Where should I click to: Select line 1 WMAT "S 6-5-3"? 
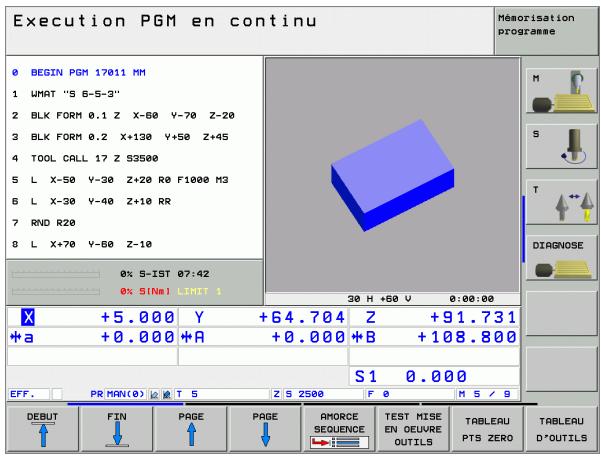pyautogui.click(x=66, y=94)
